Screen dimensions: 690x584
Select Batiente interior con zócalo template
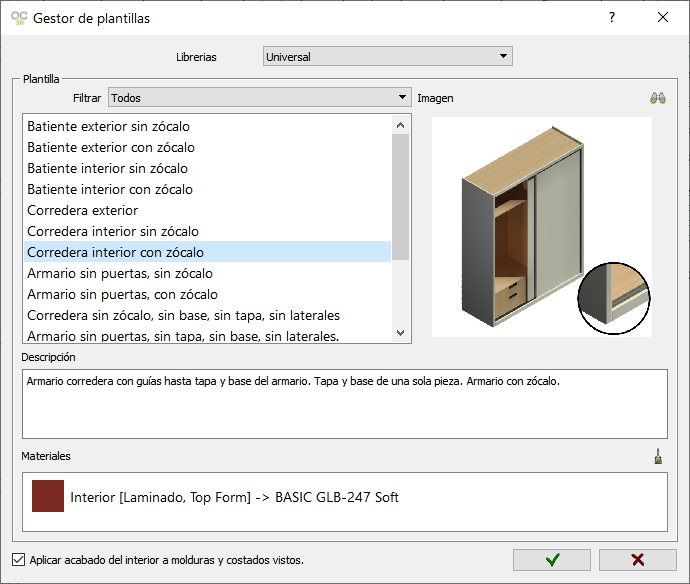click(x=207, y=190)
